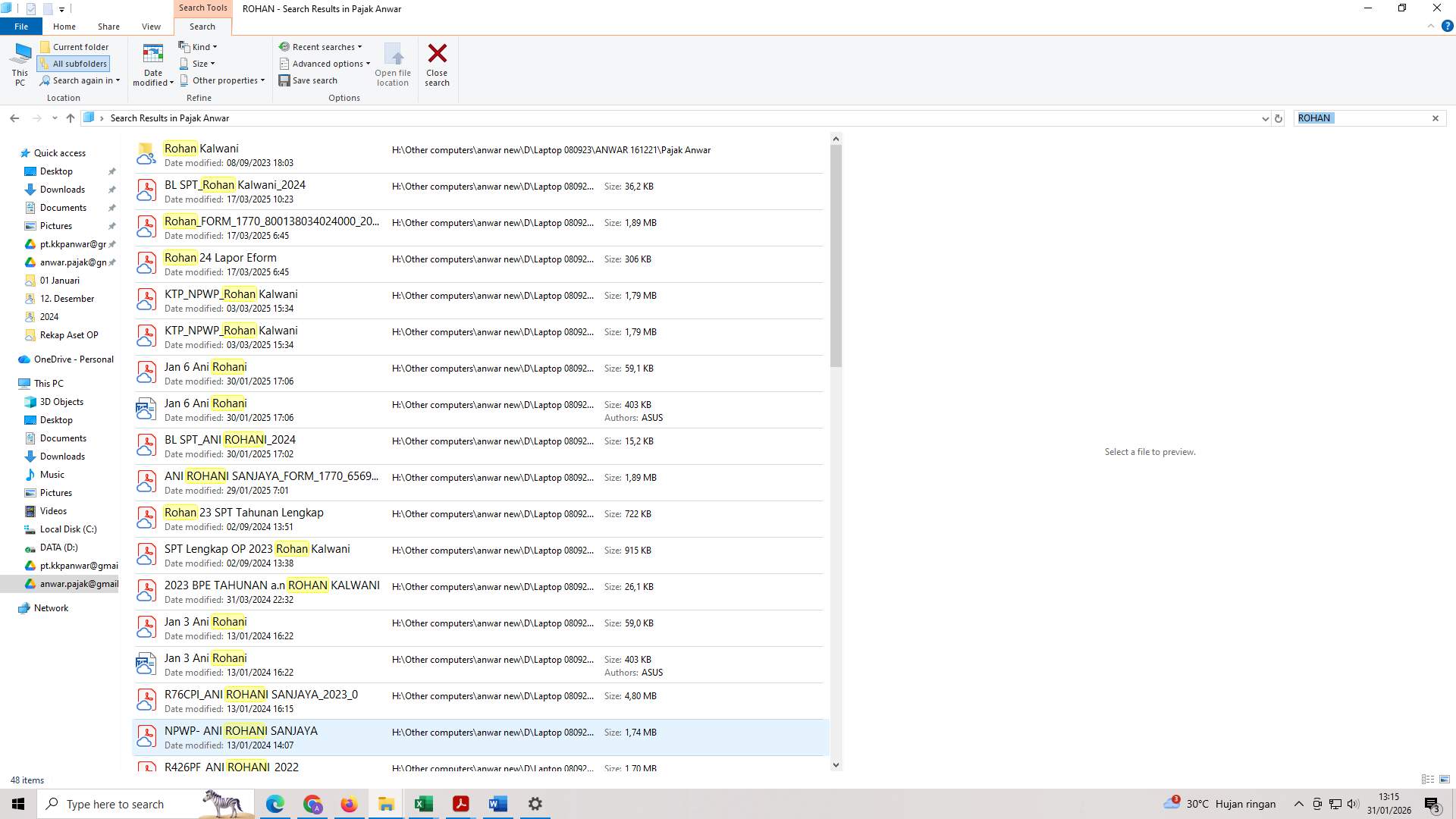The height and width of the screenshot is (819, 1456).
Task: Open the File menu
Action: [20, 26]
